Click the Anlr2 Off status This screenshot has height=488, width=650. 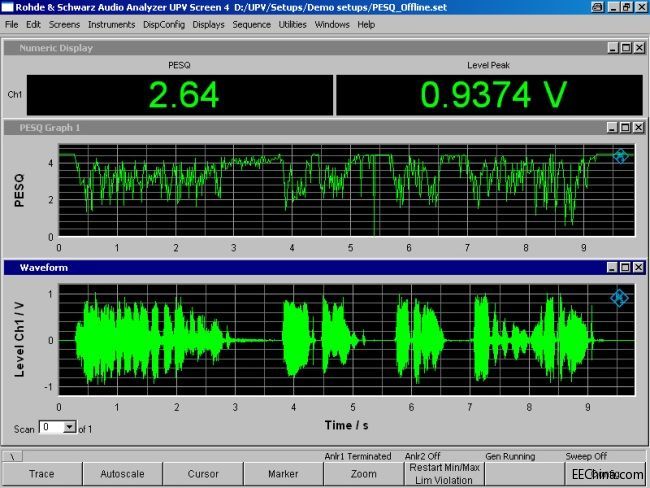422,456
